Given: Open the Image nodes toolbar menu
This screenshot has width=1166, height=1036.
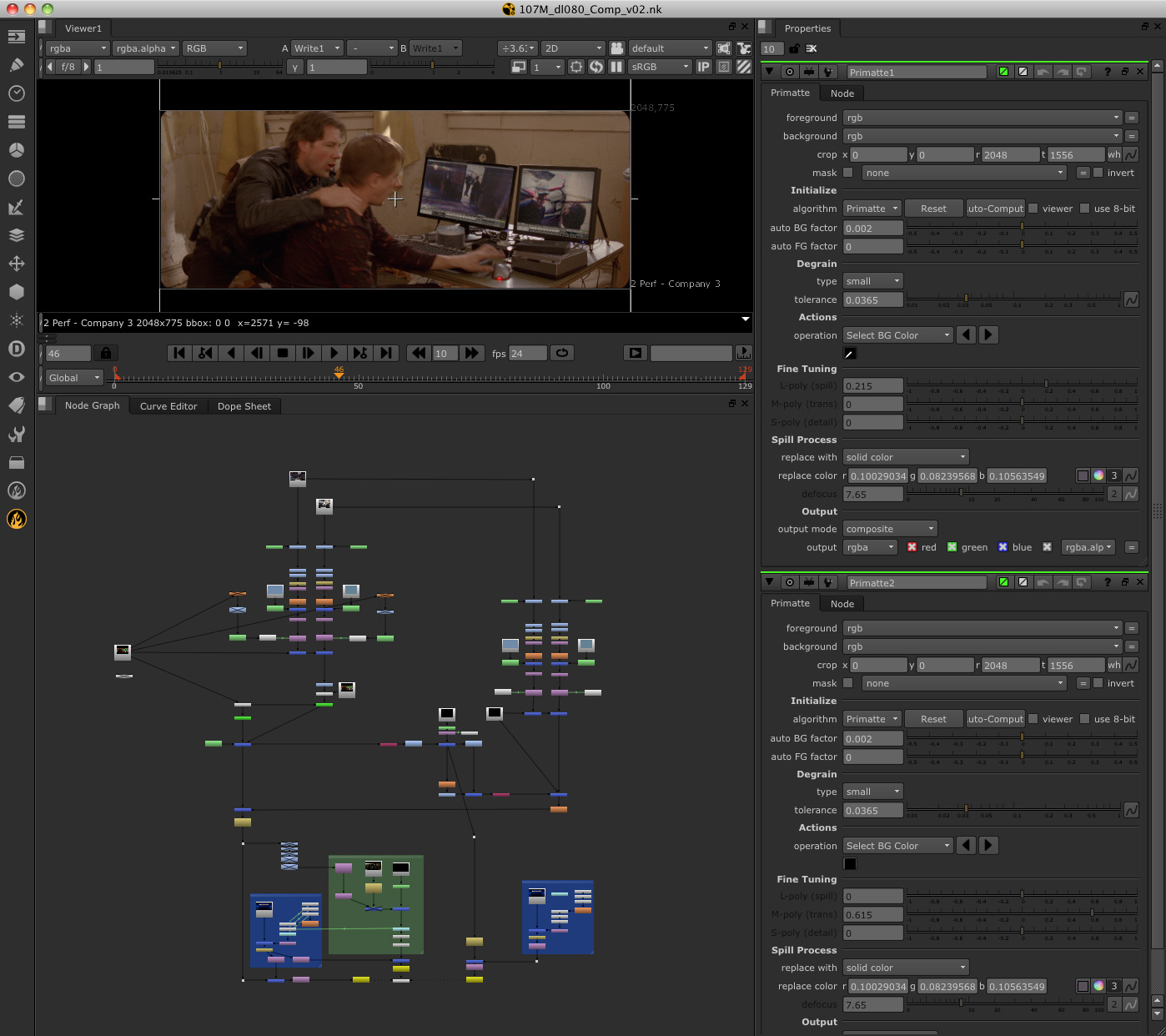Looking at the screenshot, I should tap(17, 37).
